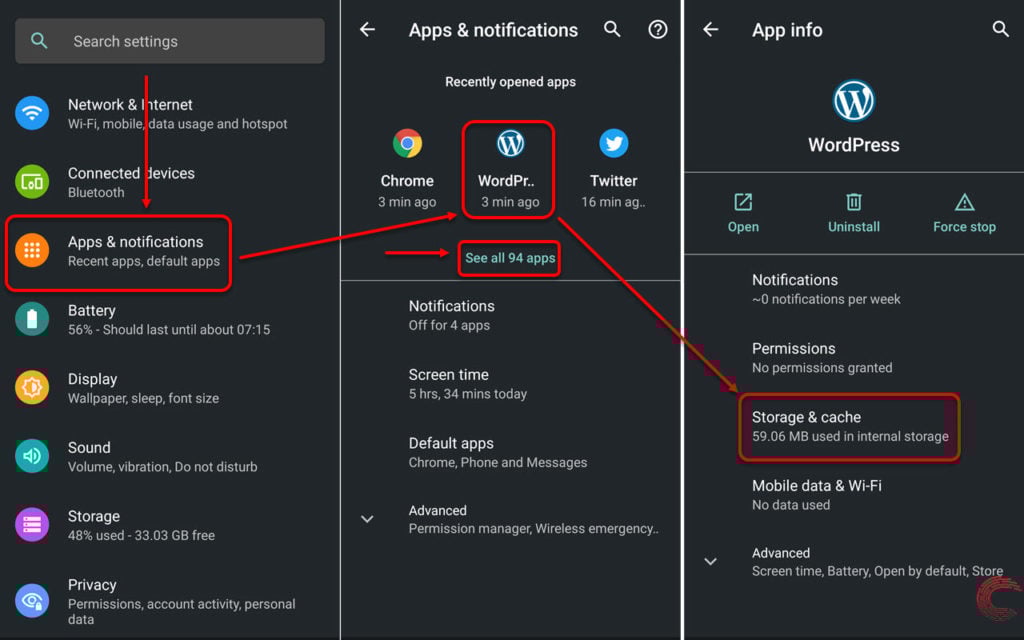Tap Force stop button
Viewport: 1024px width, 640px height.
click(x=964, y=213)
